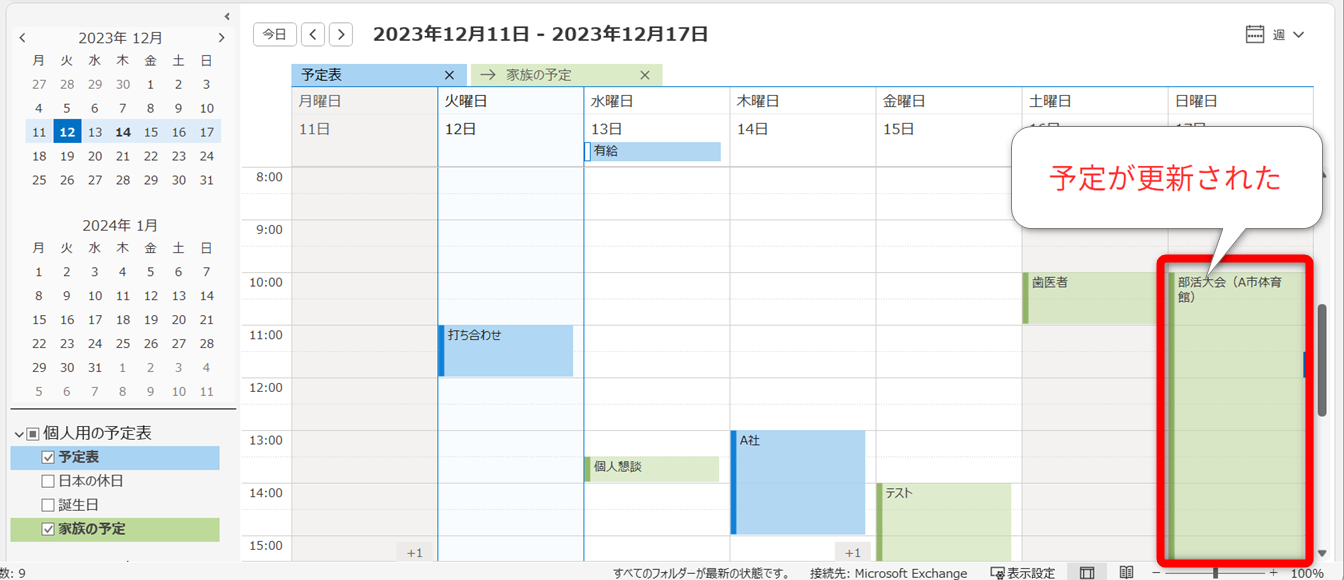Expand the +1 more items on Thursday

click(x=852, y=552)
